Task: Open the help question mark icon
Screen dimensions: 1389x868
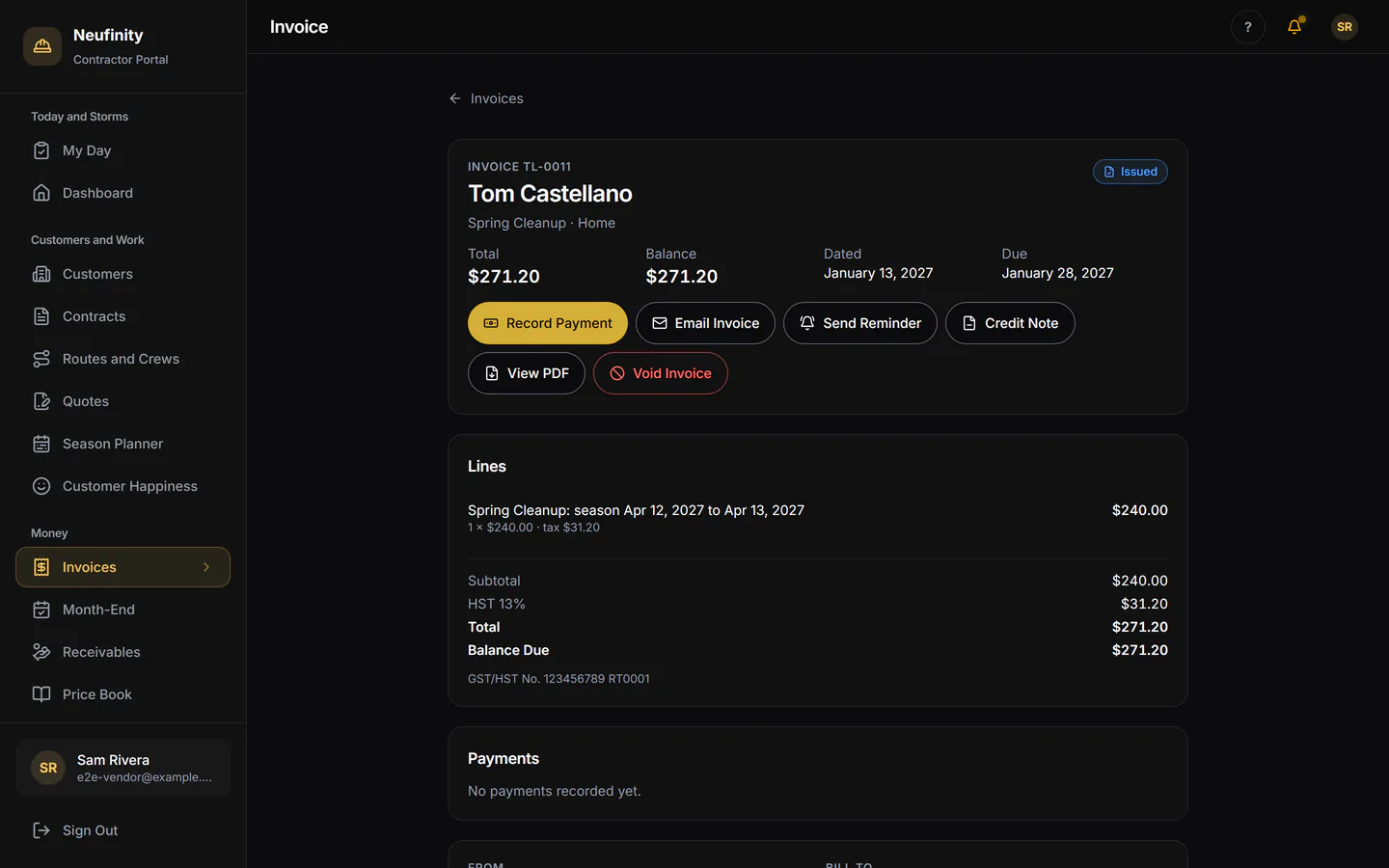Action: (1248, 27)
